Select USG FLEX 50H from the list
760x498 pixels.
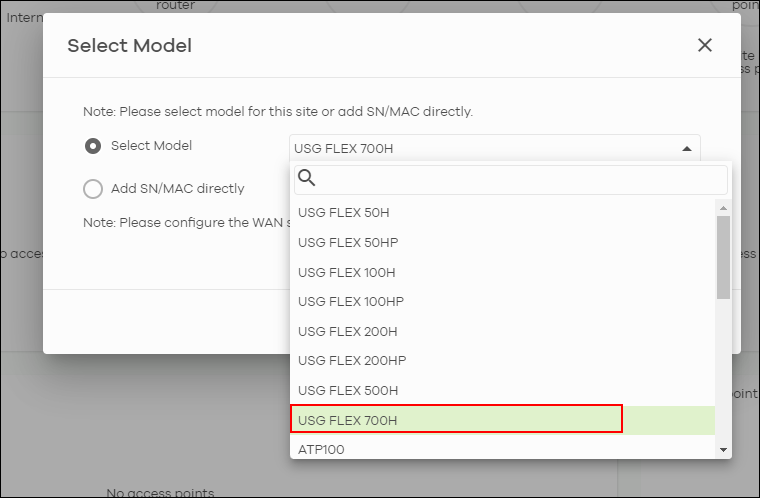click(x=502, y=213)
